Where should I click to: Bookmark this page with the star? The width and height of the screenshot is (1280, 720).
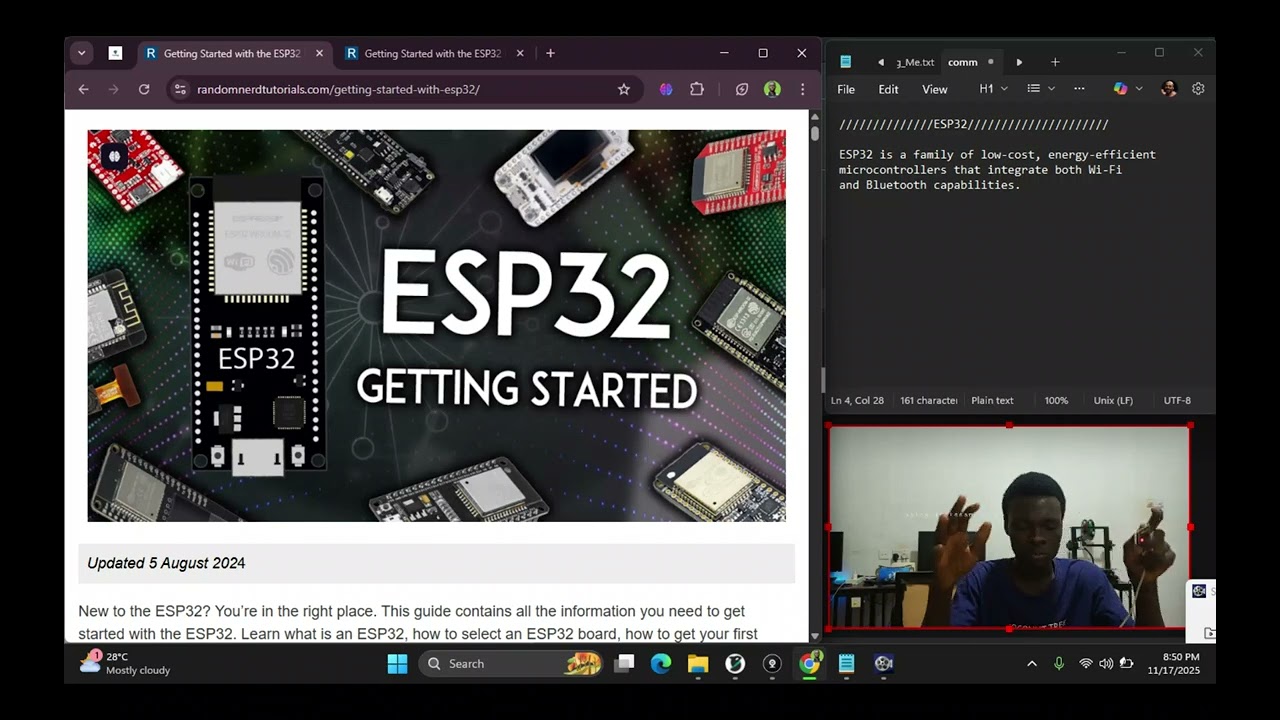(x=624, y=89)
